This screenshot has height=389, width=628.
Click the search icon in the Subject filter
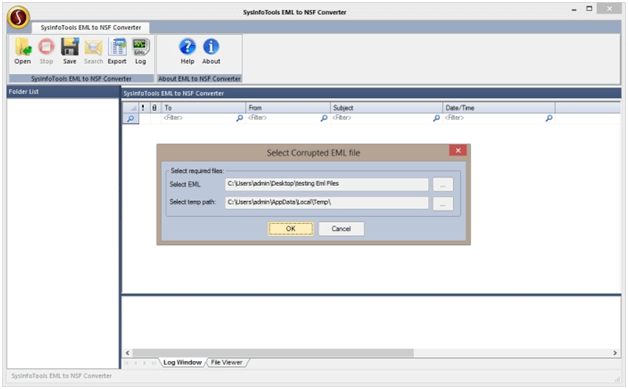pyautogui.click(x=437, y=118)
